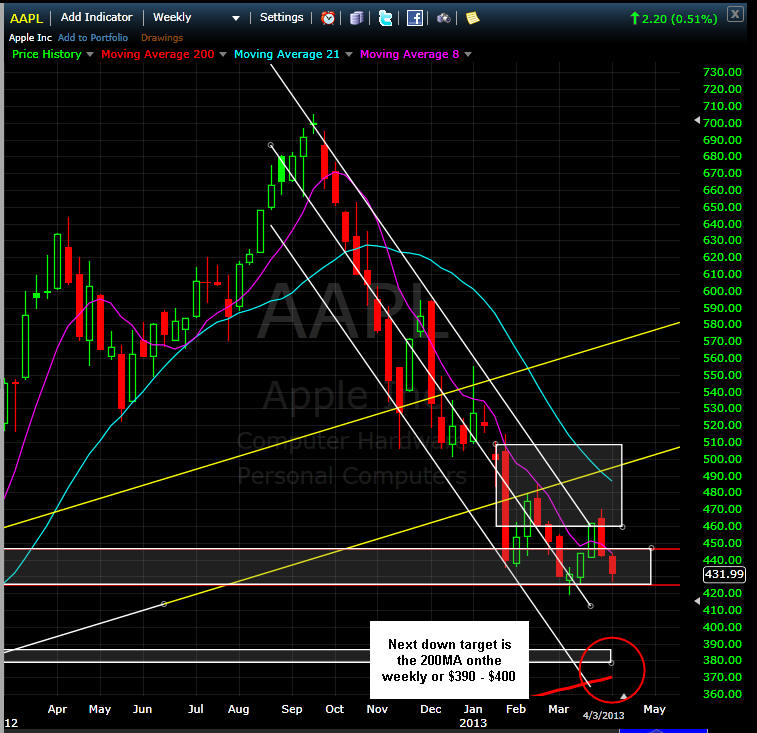757x733 pixels.
Task: Select the Moving Average 8 label
Action: click(409, 54)
